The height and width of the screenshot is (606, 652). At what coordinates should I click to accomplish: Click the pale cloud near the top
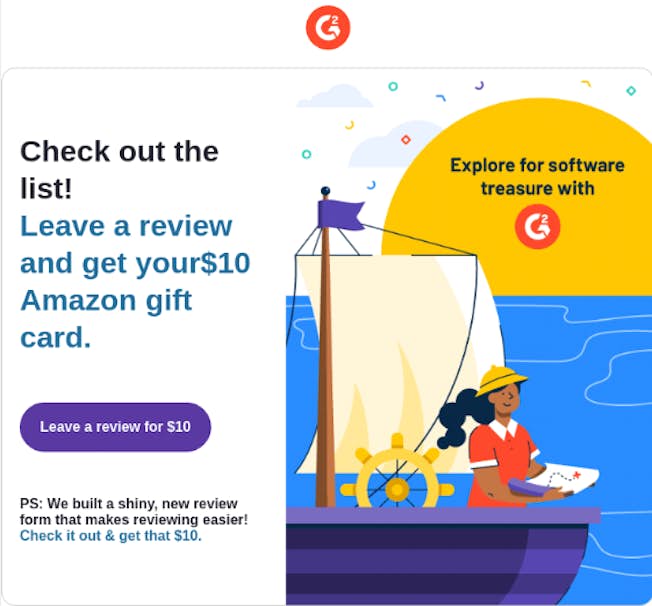click(335, 96)
